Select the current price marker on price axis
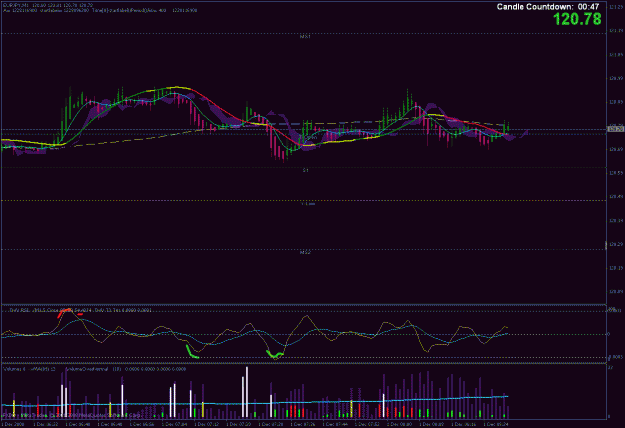The image size is (625, 428). [x=616, y=129]
